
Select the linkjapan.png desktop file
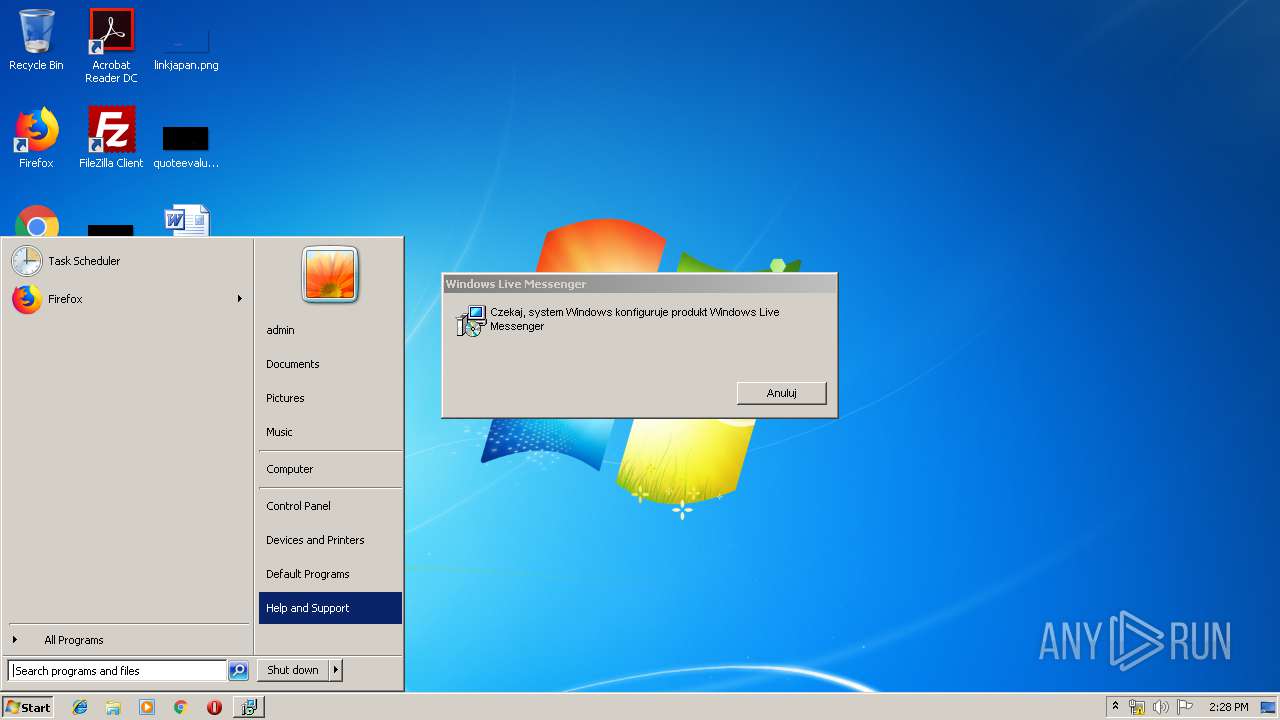tap(186, 48)
